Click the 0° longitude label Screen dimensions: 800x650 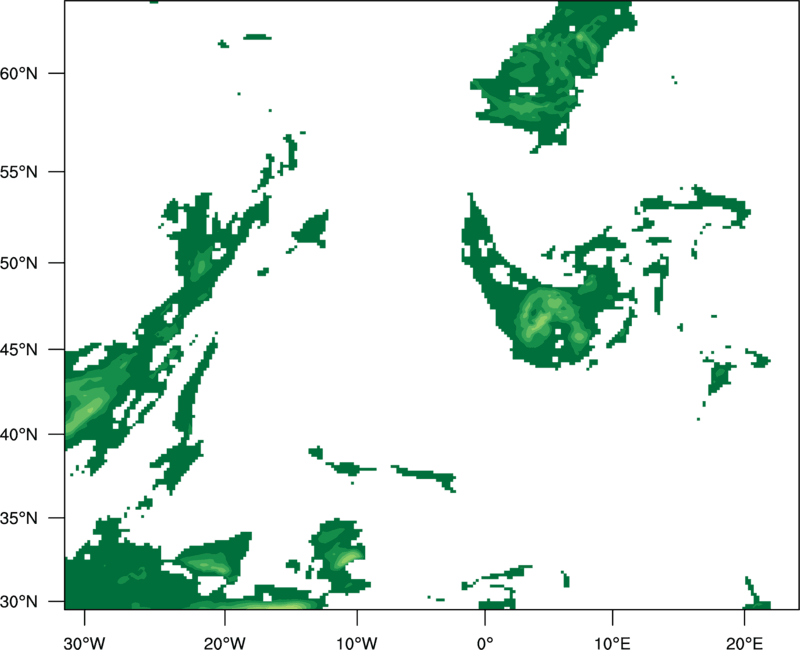(485, 643)
